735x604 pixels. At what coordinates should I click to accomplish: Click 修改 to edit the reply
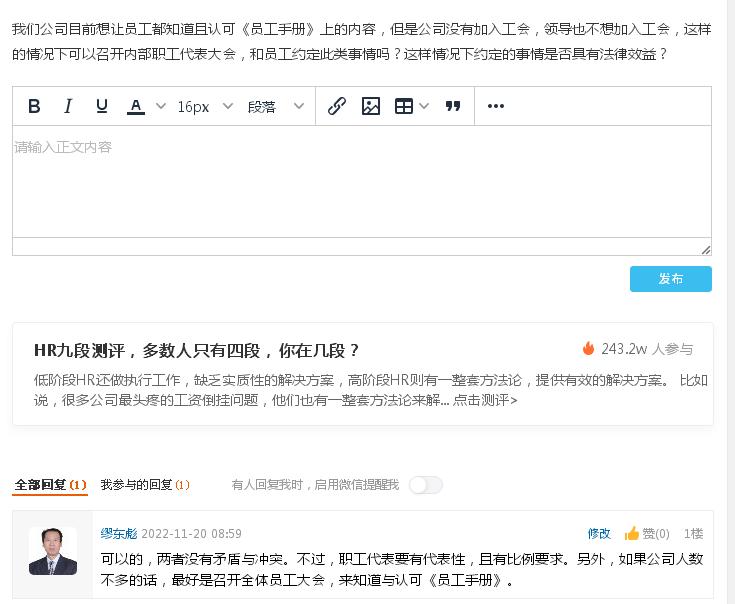point(599,534)
